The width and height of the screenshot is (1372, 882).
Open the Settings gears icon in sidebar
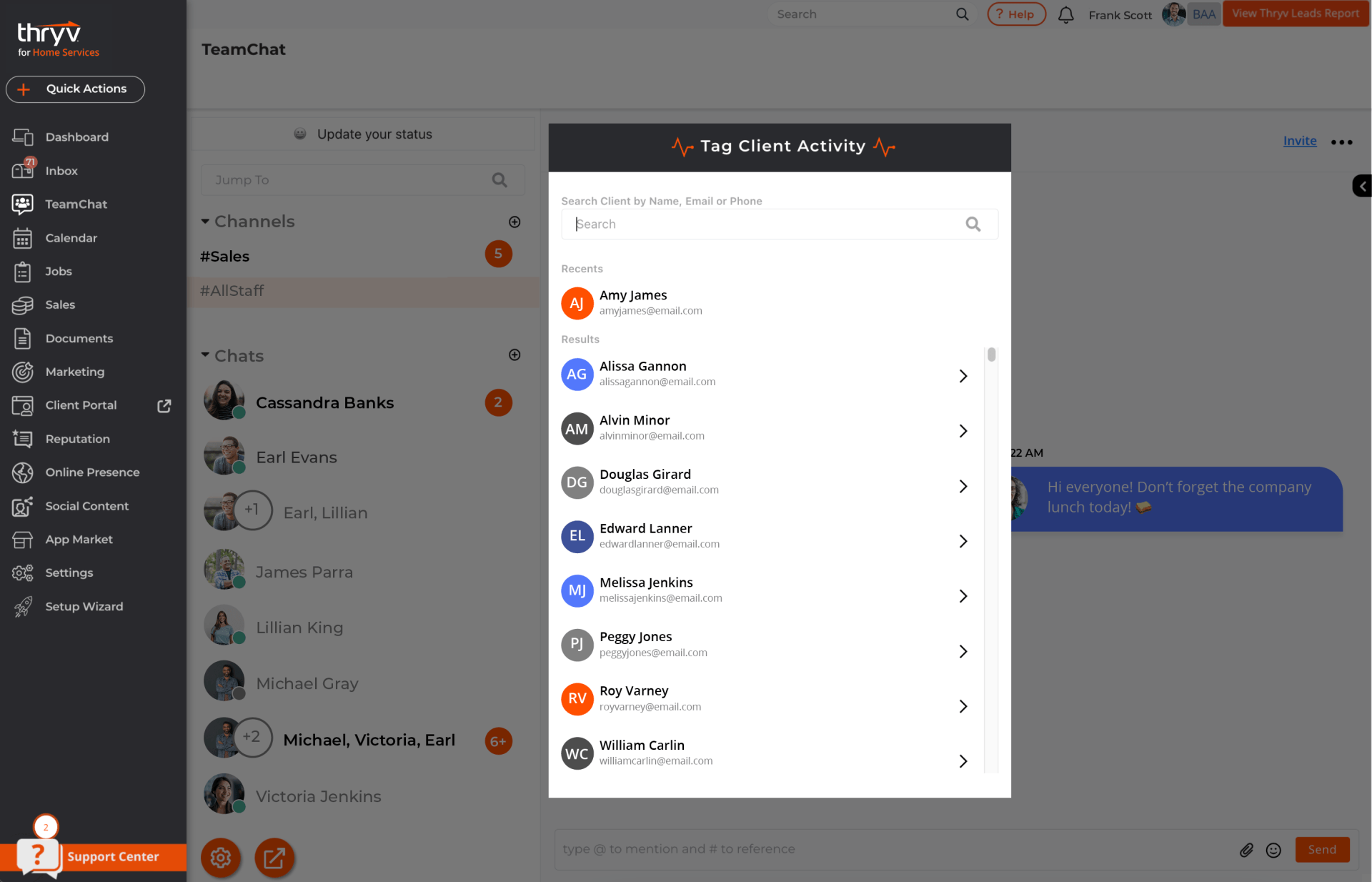pyautogui.click(x=23, y=573)
